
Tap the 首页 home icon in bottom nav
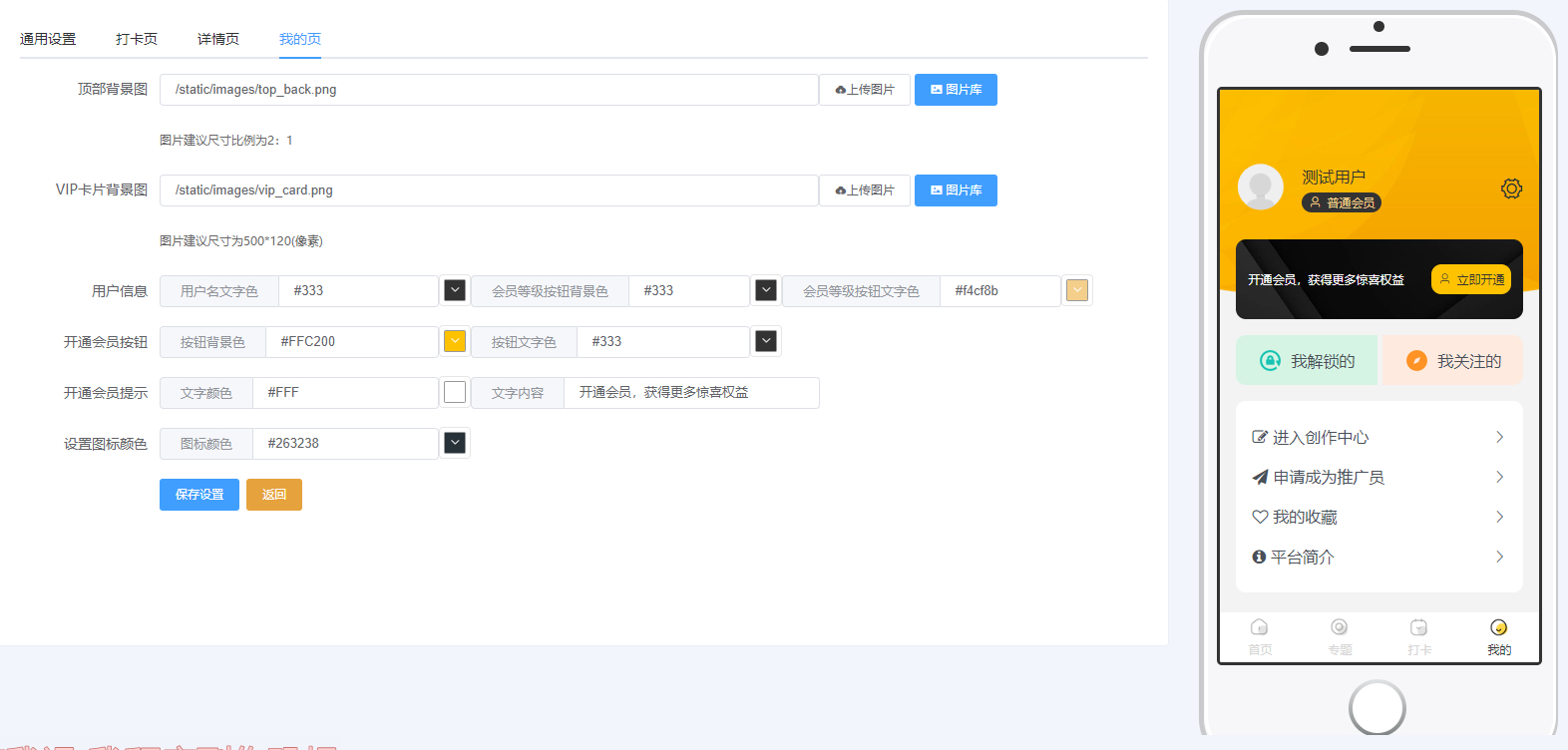[x=1260, y=627]
